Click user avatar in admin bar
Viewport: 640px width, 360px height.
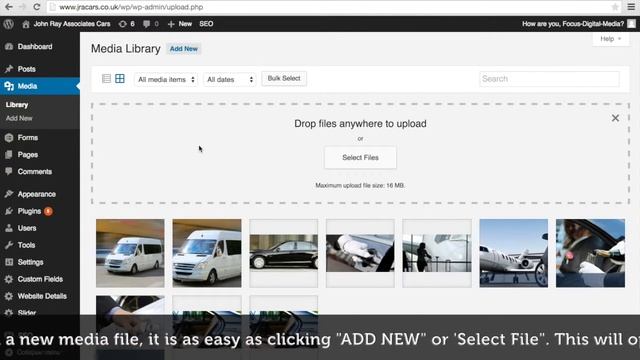(631, 24)
